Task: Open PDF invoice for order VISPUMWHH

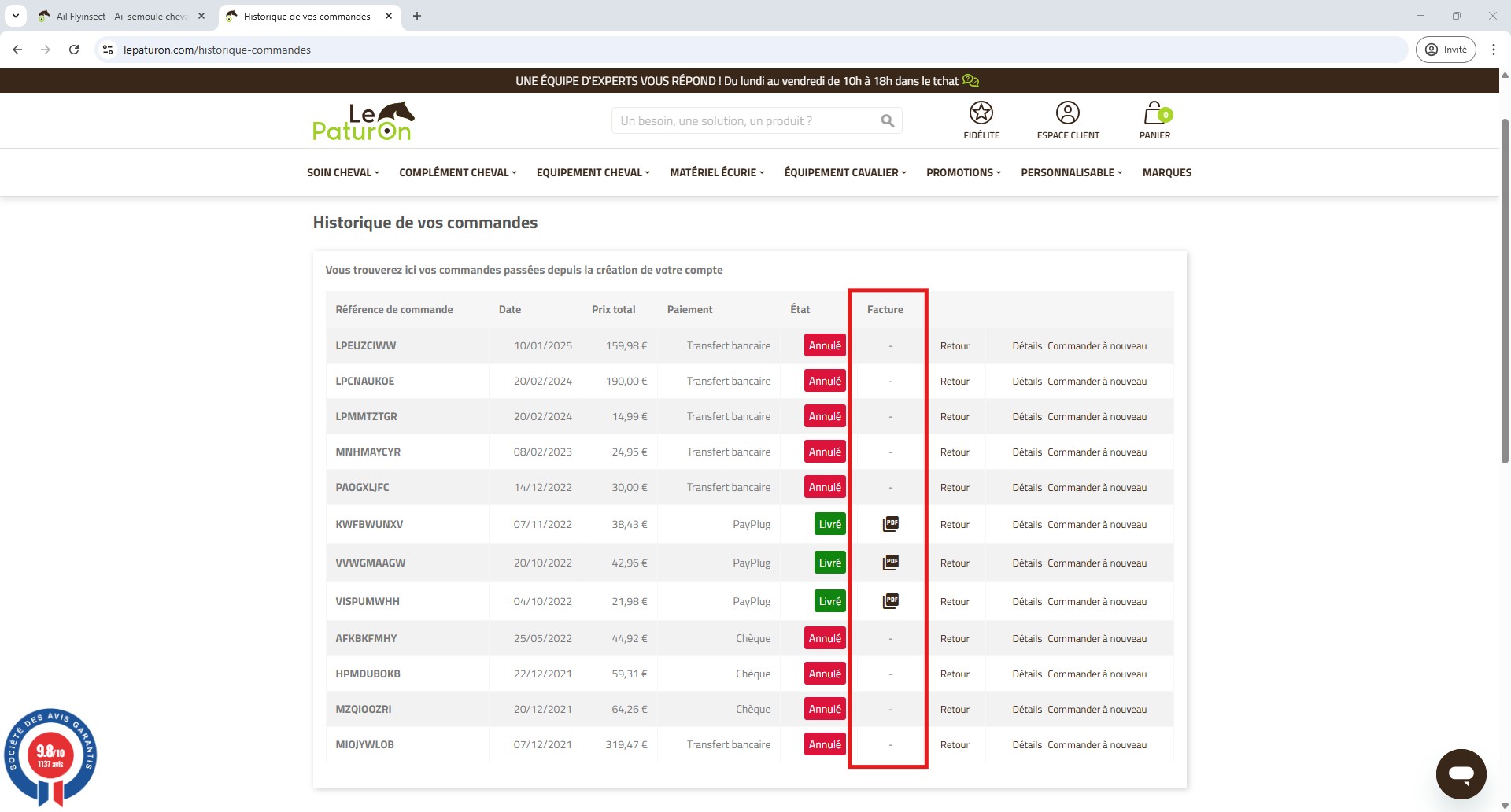Action: coord(890,601)
